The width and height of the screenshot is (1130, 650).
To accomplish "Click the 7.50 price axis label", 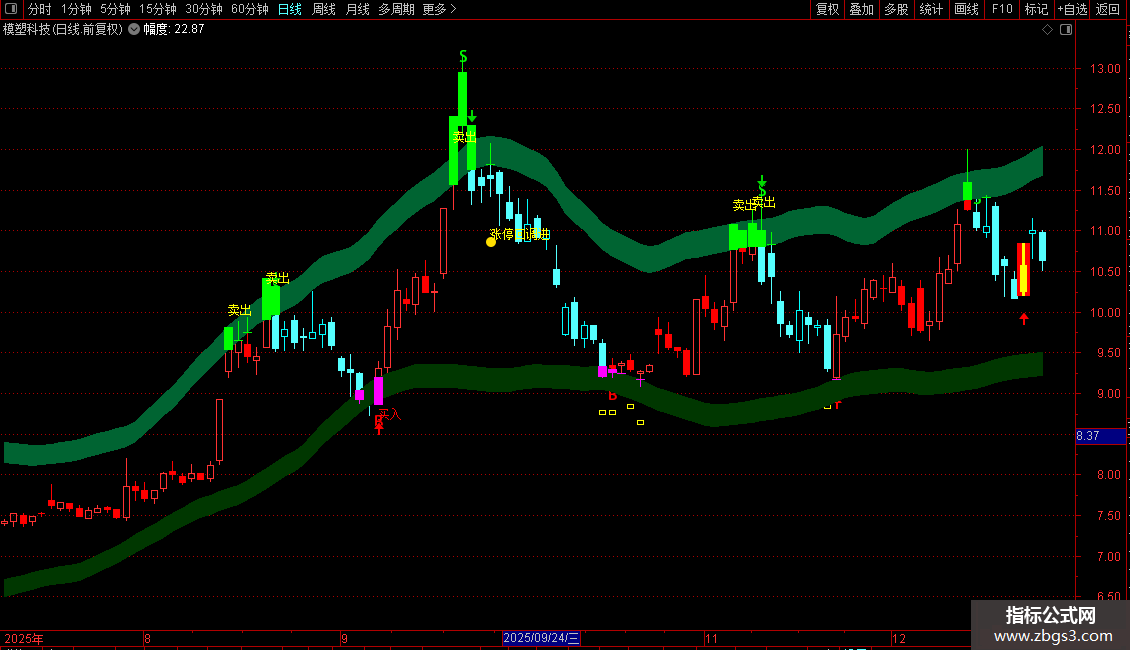I will 1108,516.
